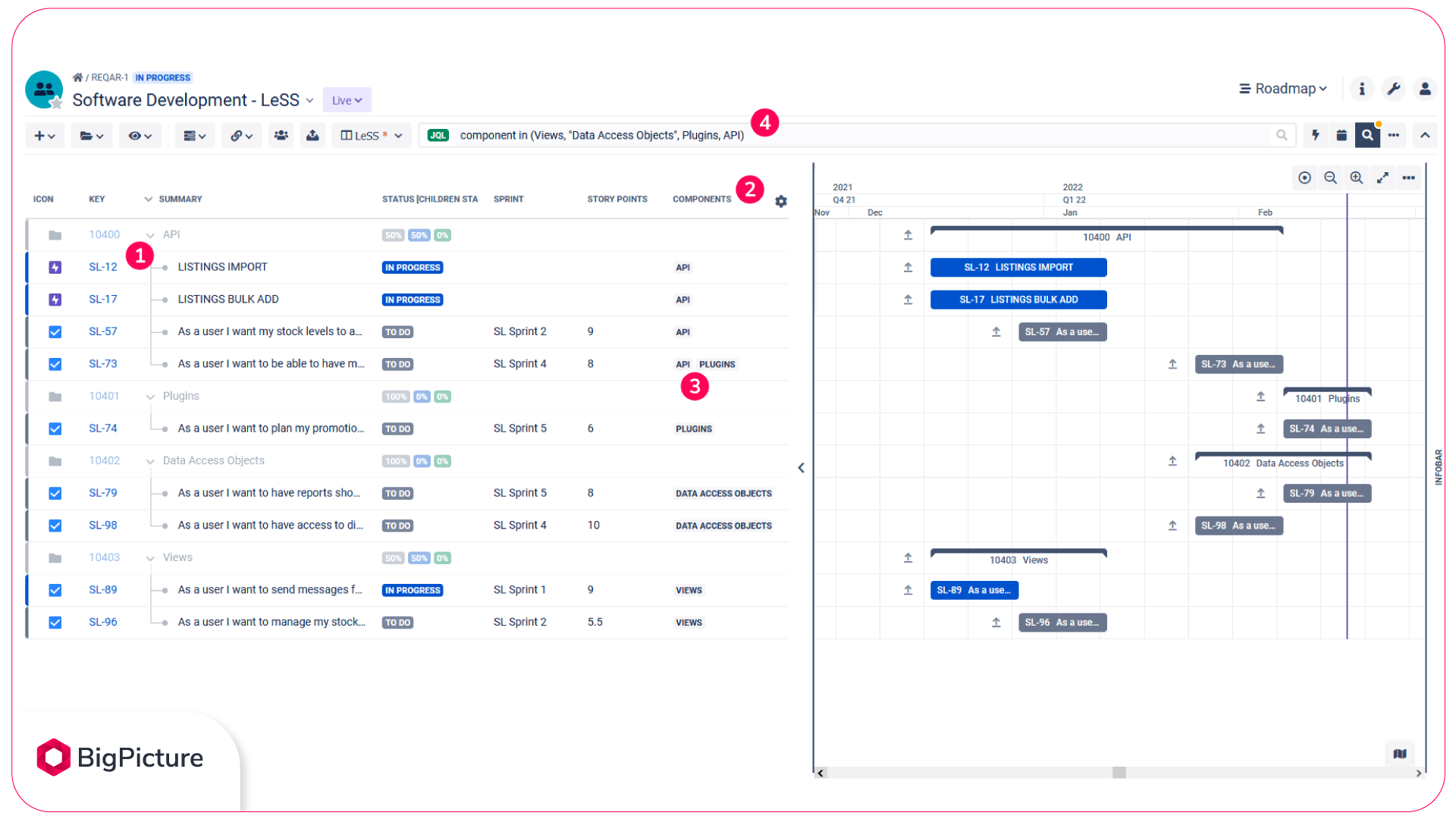Click the map icon at Gantt bottom

[1400, 754]
